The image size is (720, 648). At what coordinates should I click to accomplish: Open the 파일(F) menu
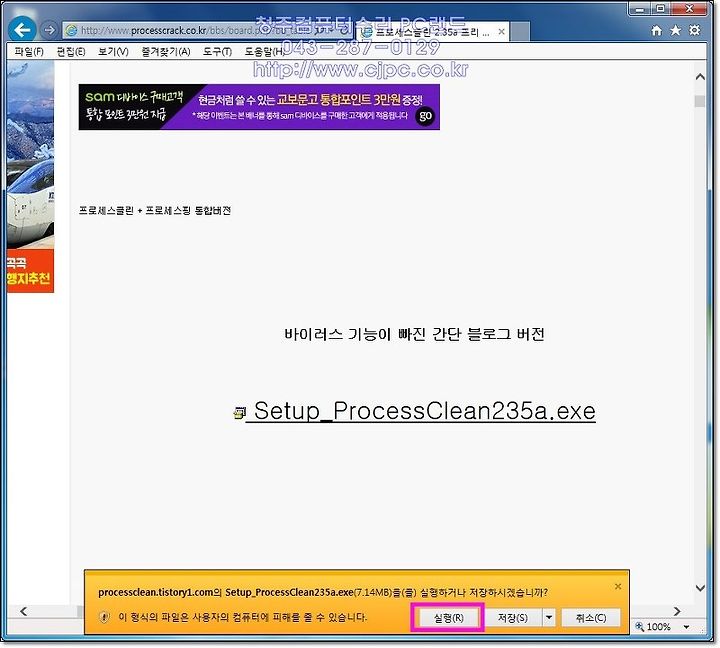[x=29, y=51]
